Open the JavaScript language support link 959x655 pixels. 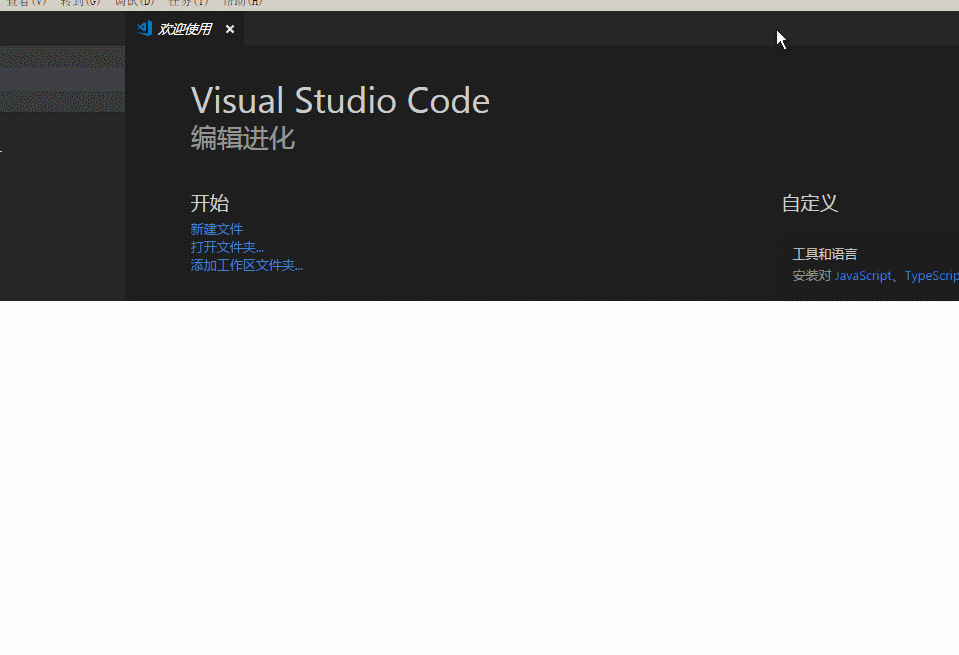tap(862, 275)
